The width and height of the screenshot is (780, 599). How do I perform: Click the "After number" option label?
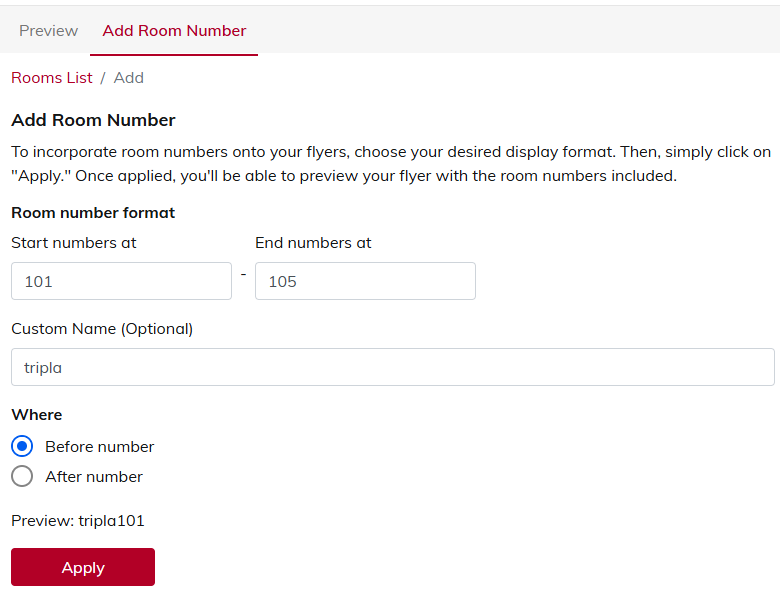pos(94,477)
